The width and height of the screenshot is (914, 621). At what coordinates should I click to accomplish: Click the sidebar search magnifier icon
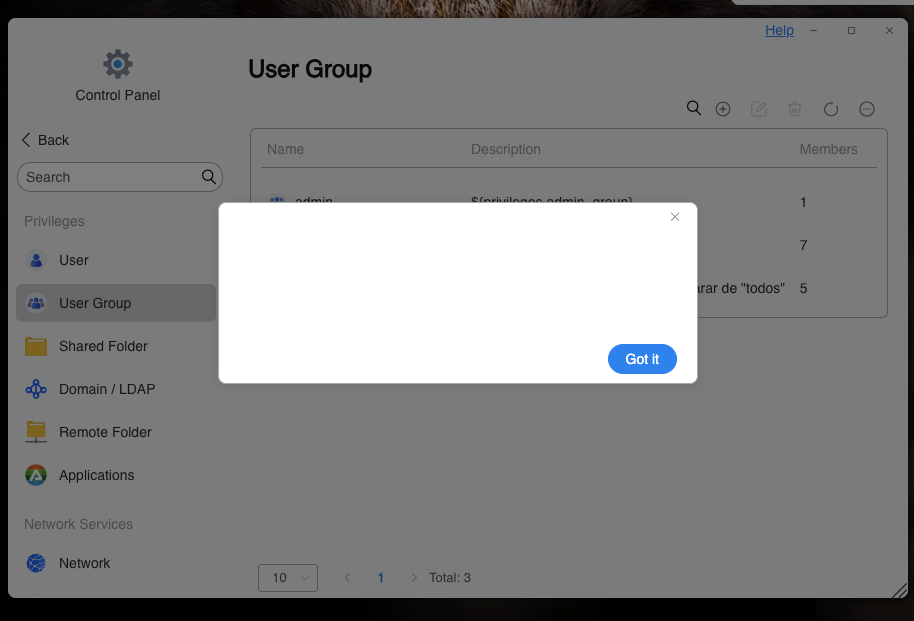point(209,177)
